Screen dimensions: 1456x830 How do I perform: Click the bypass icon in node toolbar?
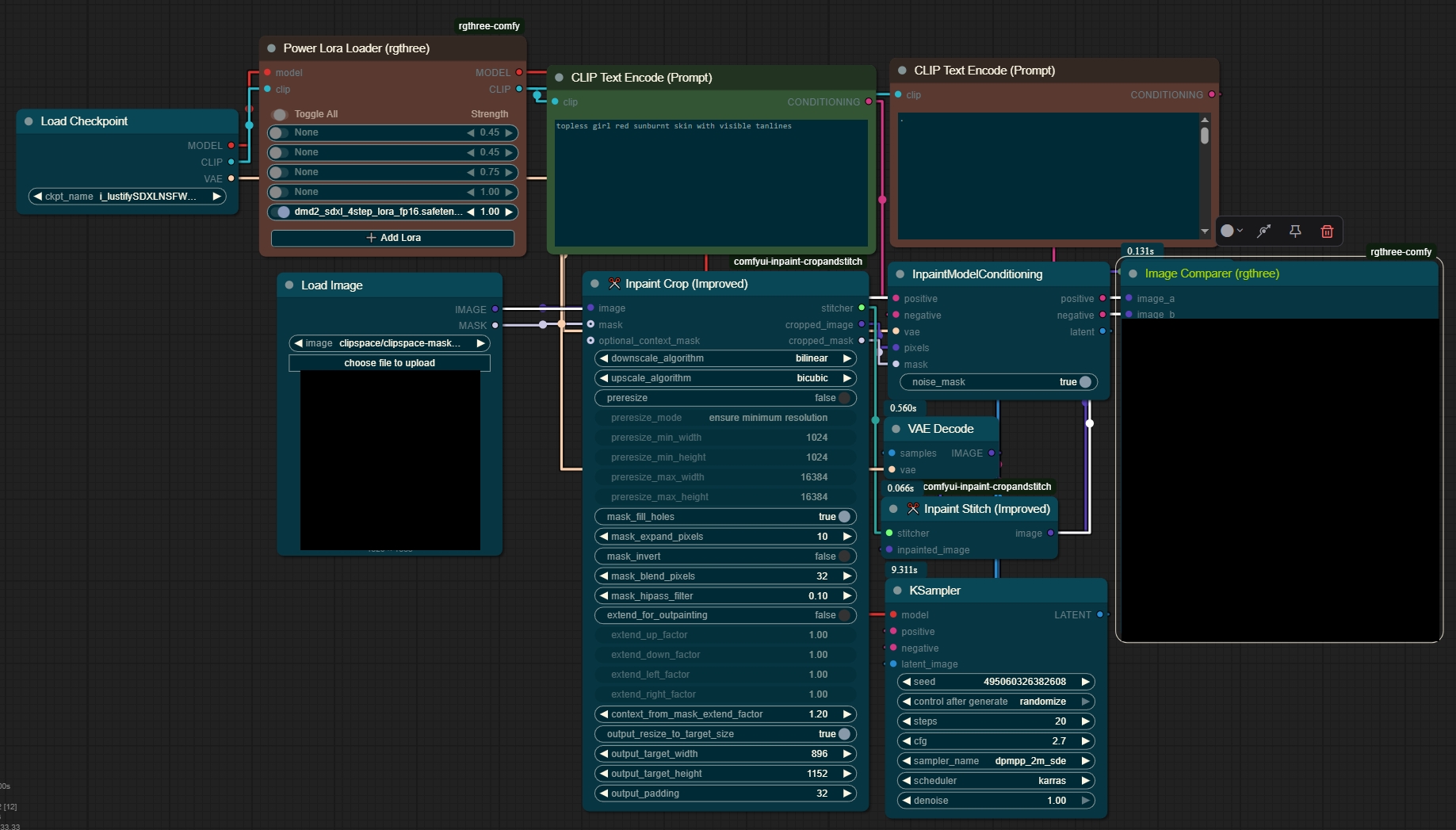coord(1264,231)
